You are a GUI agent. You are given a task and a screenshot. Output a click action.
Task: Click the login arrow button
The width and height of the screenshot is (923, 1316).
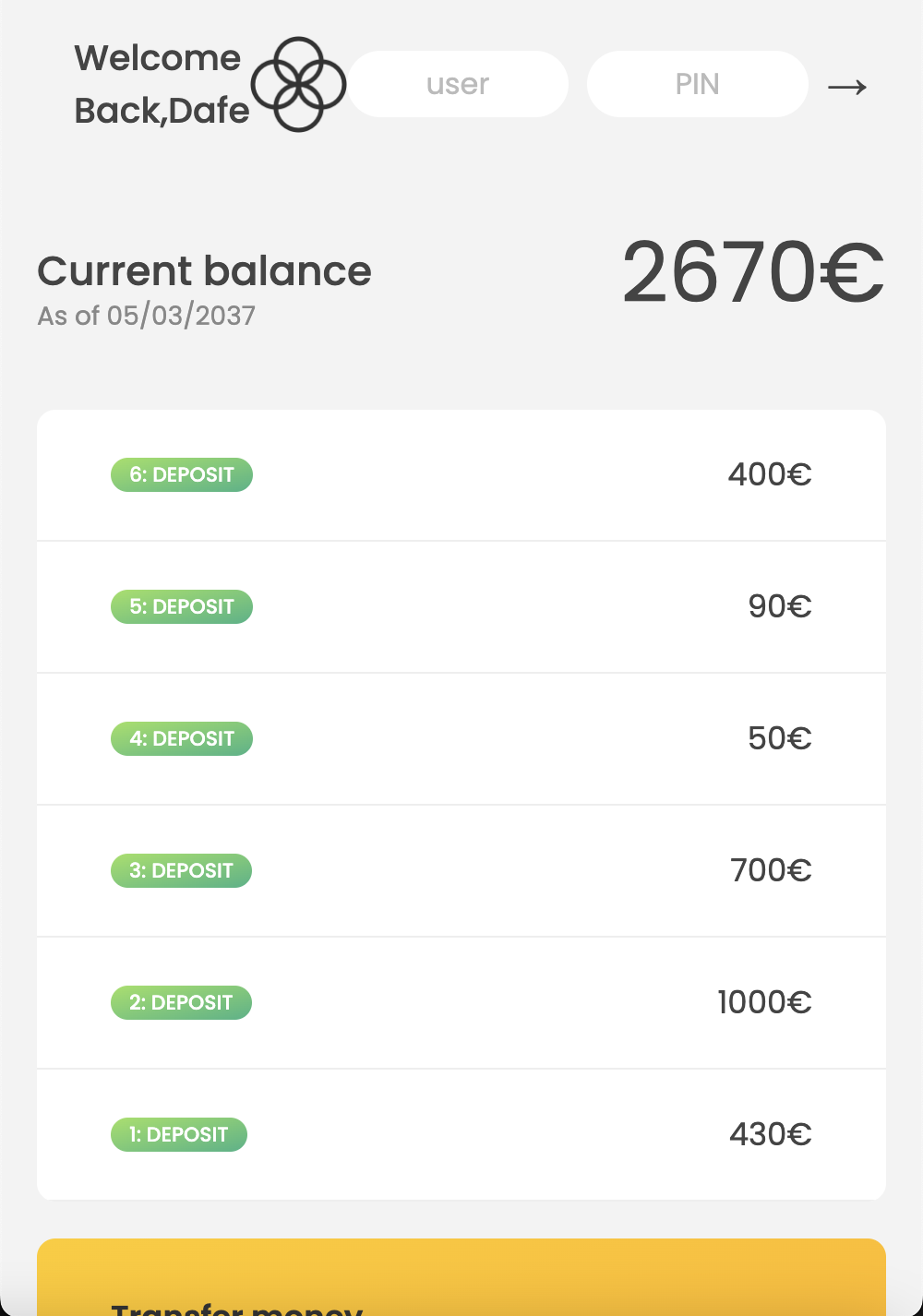[847, 87]
